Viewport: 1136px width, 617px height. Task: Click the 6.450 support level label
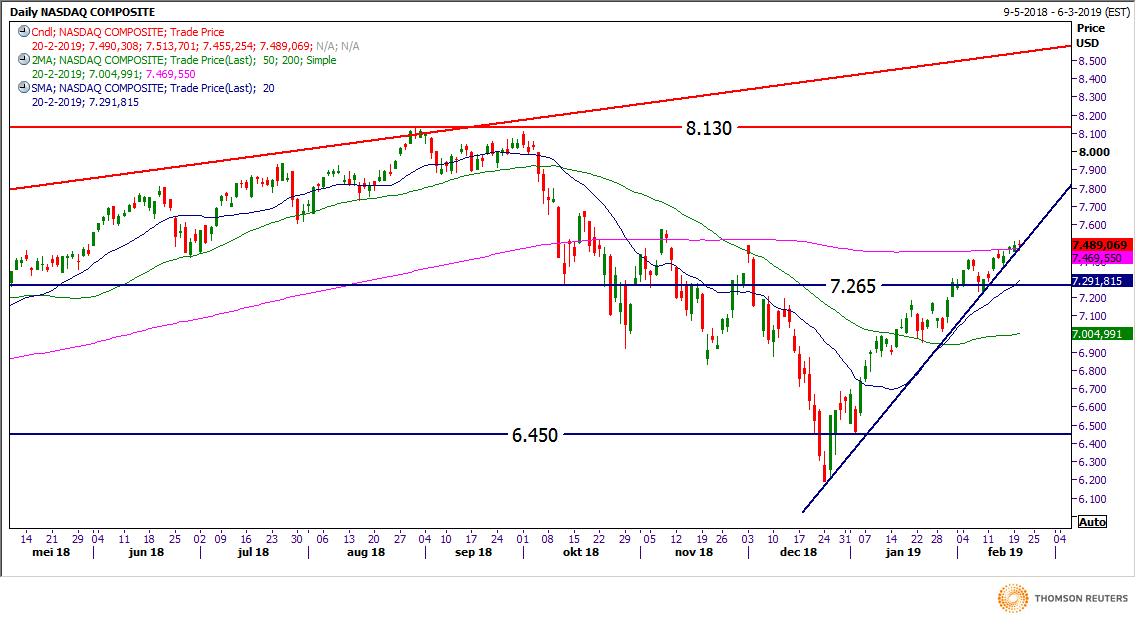pyautogui.click(x=534, y=435)
